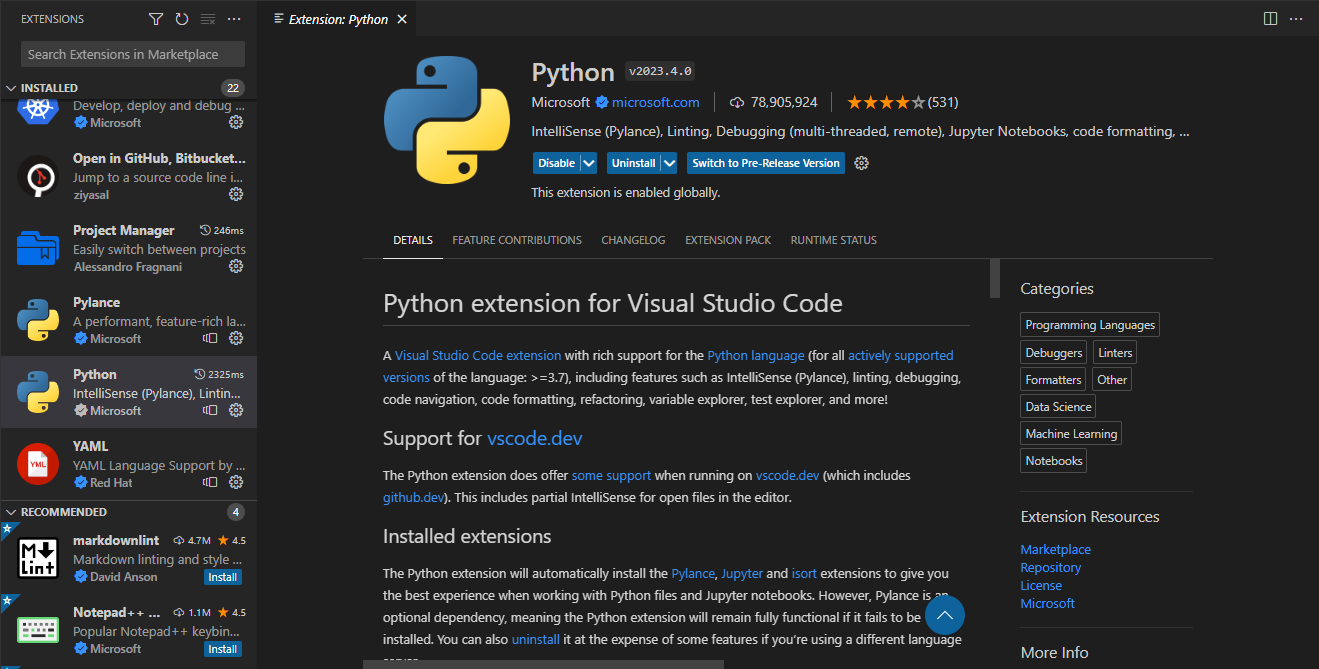The height and width of the screenshot is (669, 1319).
Task: Open the Feature Contributions tab
Action: 517,240
